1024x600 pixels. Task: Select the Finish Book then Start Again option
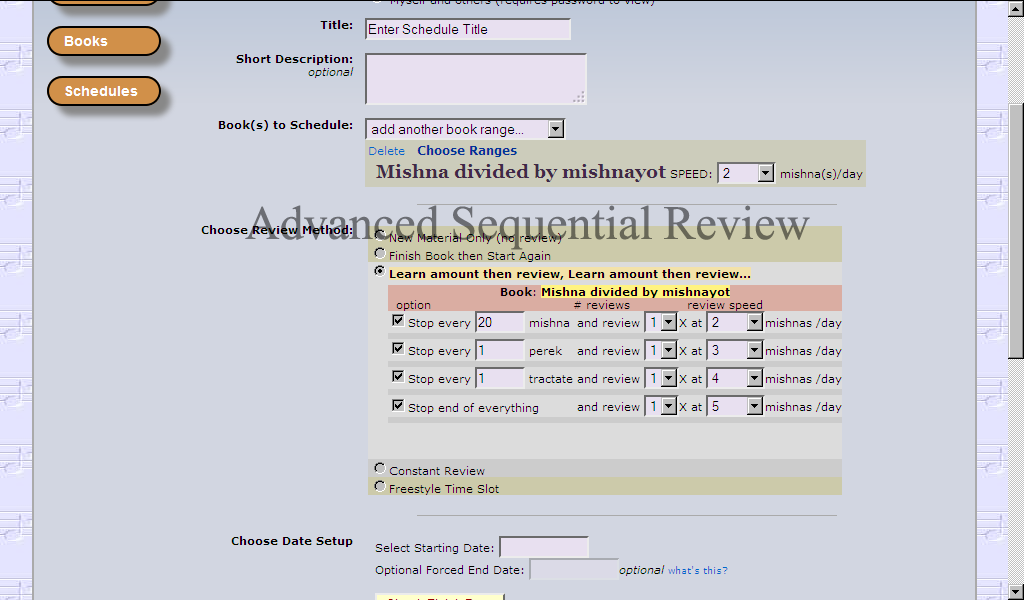(380, 254)
